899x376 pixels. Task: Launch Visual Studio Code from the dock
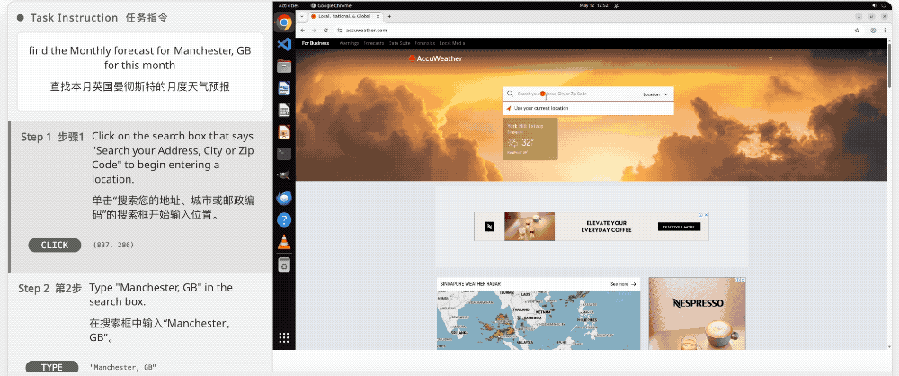click(284, 44)
